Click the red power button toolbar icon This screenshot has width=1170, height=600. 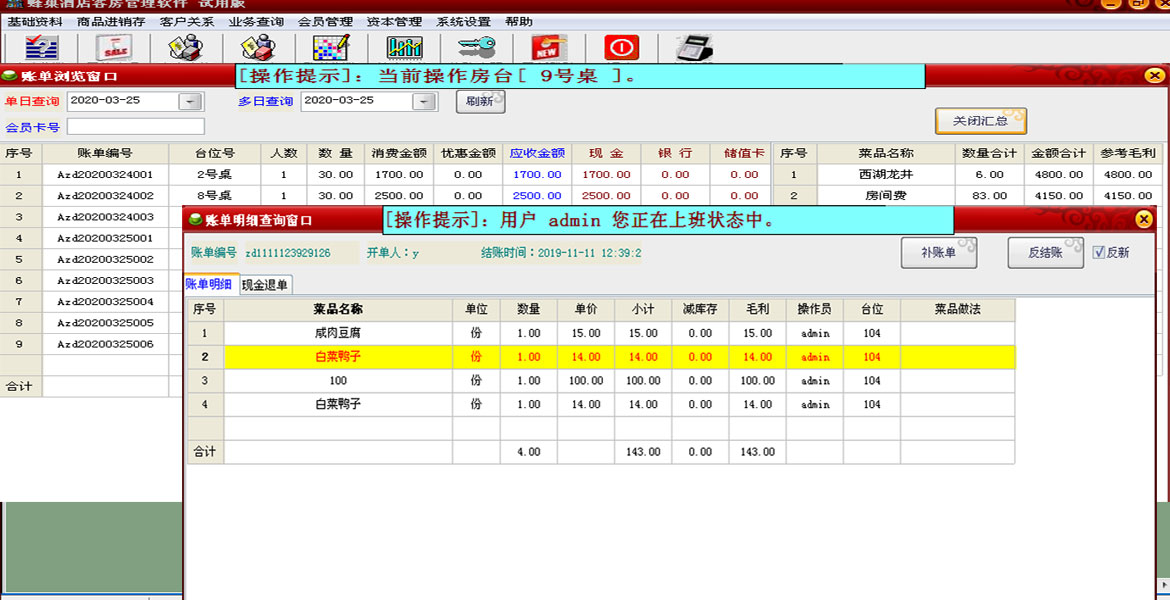click(622, 49)
